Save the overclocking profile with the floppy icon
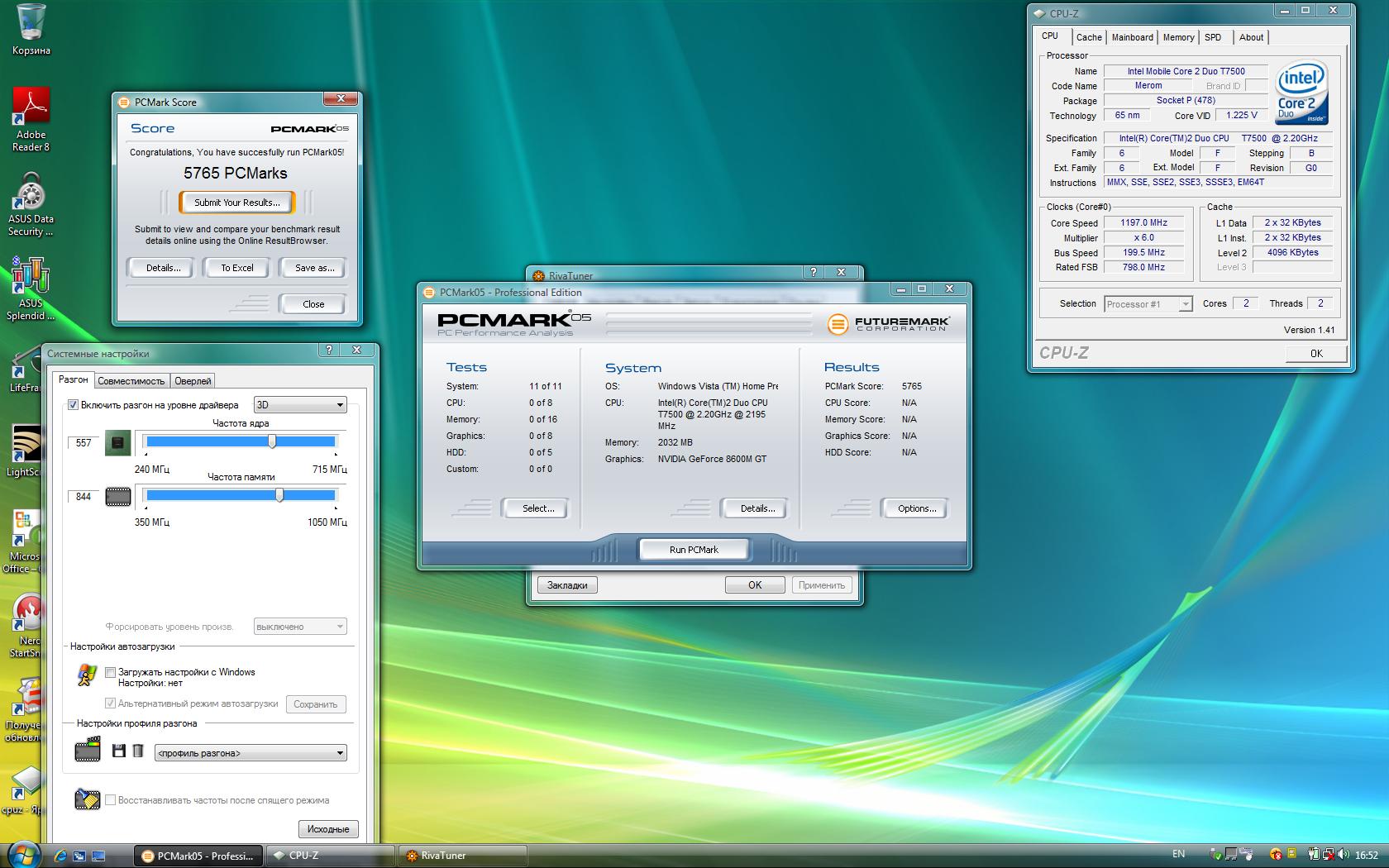Viewport: 1389px width, 868px height. (119, 751)
